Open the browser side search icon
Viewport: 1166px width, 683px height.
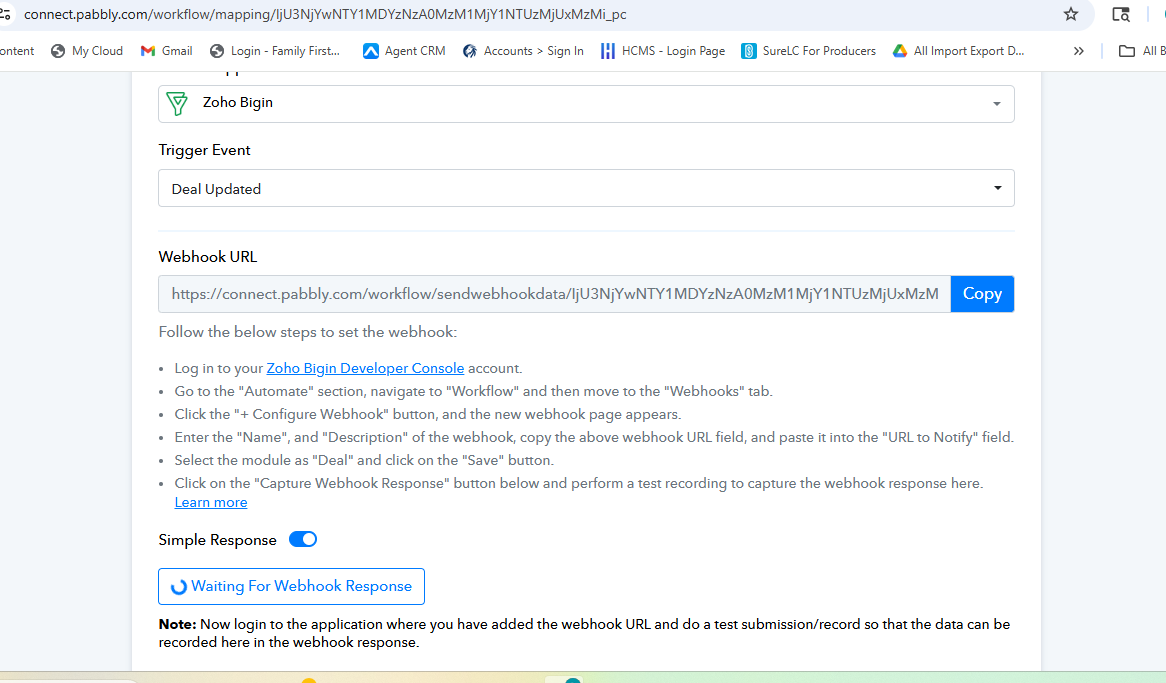point(1121,14)
